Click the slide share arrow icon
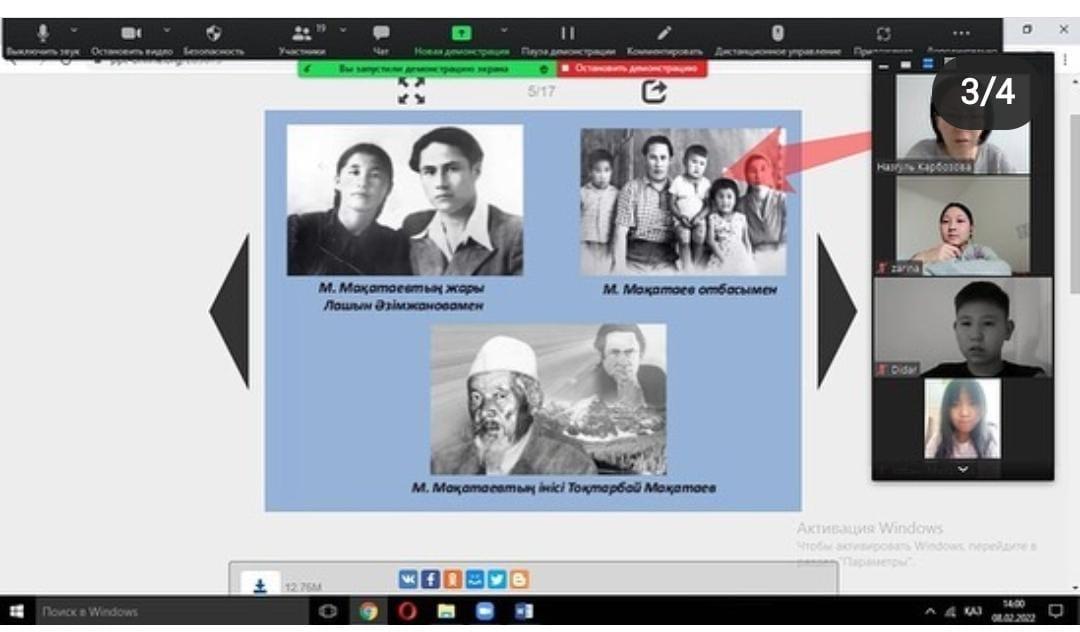Screen dimensions: 1080x632 654,92
